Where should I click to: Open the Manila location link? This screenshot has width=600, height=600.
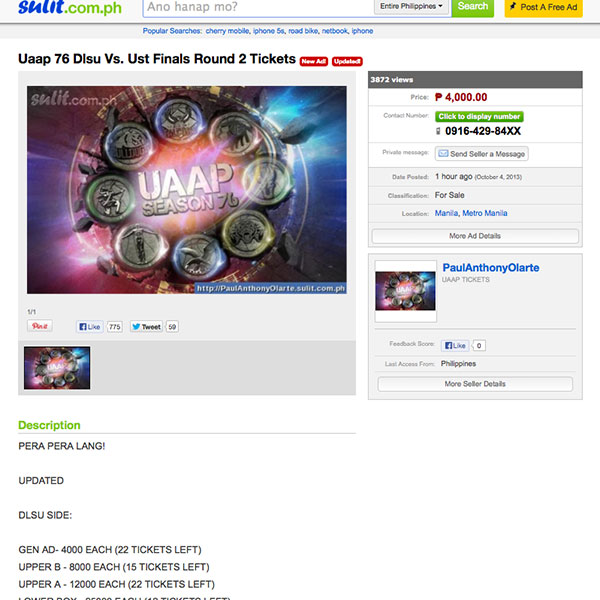pos(446,213)
